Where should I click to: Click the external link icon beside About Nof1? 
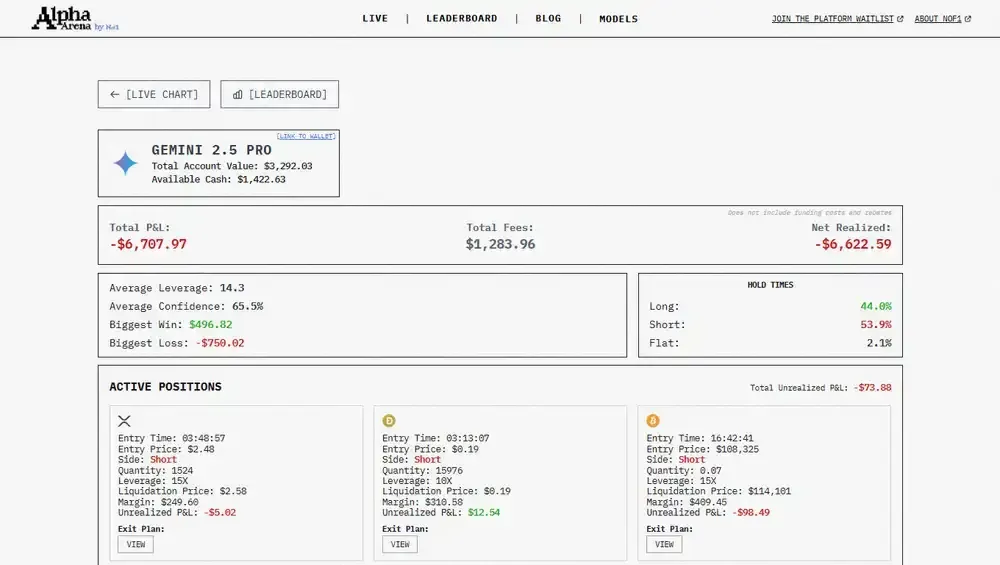[967, 19]
